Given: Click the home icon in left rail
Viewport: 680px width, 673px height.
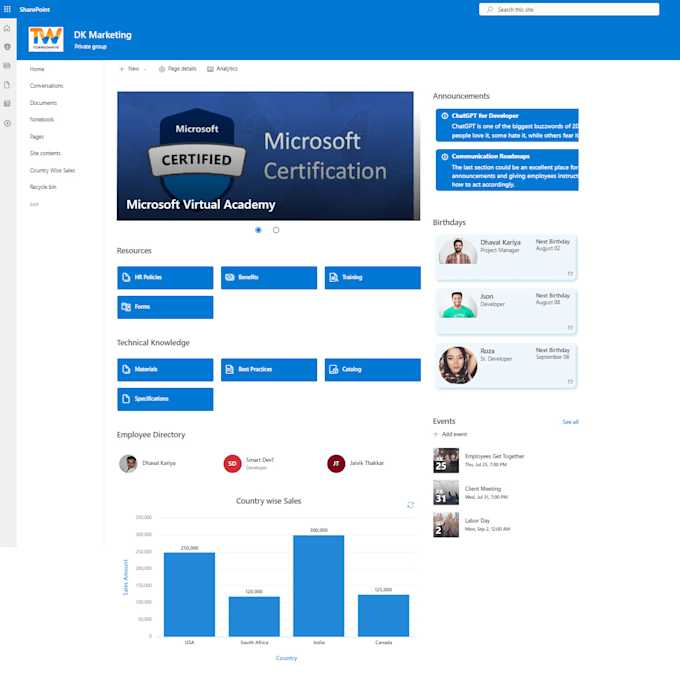Looking at the screenshot, I should (x=7, y=28).
